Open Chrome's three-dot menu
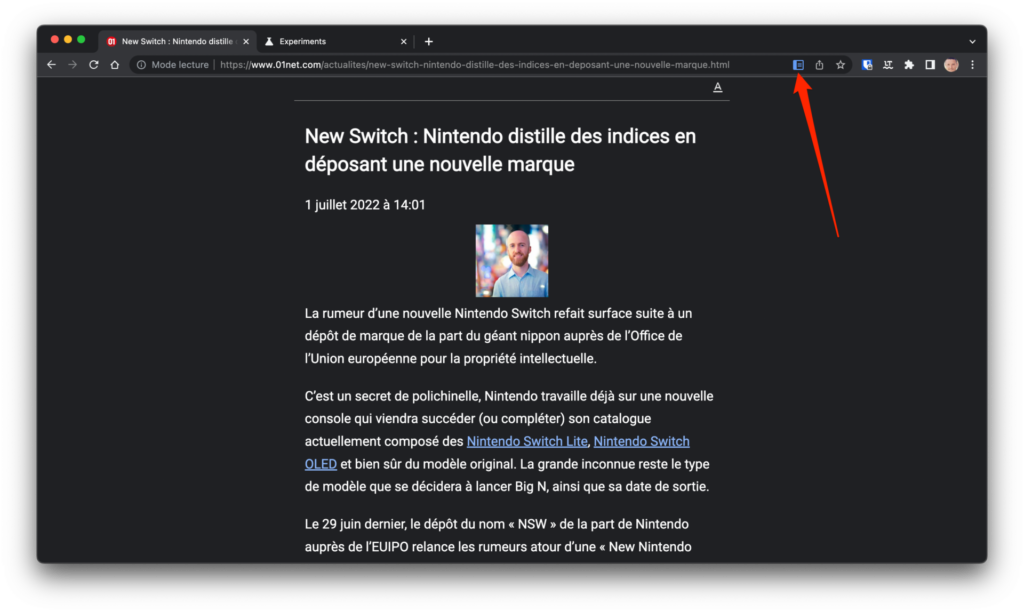The image size is (1024, 612). point(972,65)
